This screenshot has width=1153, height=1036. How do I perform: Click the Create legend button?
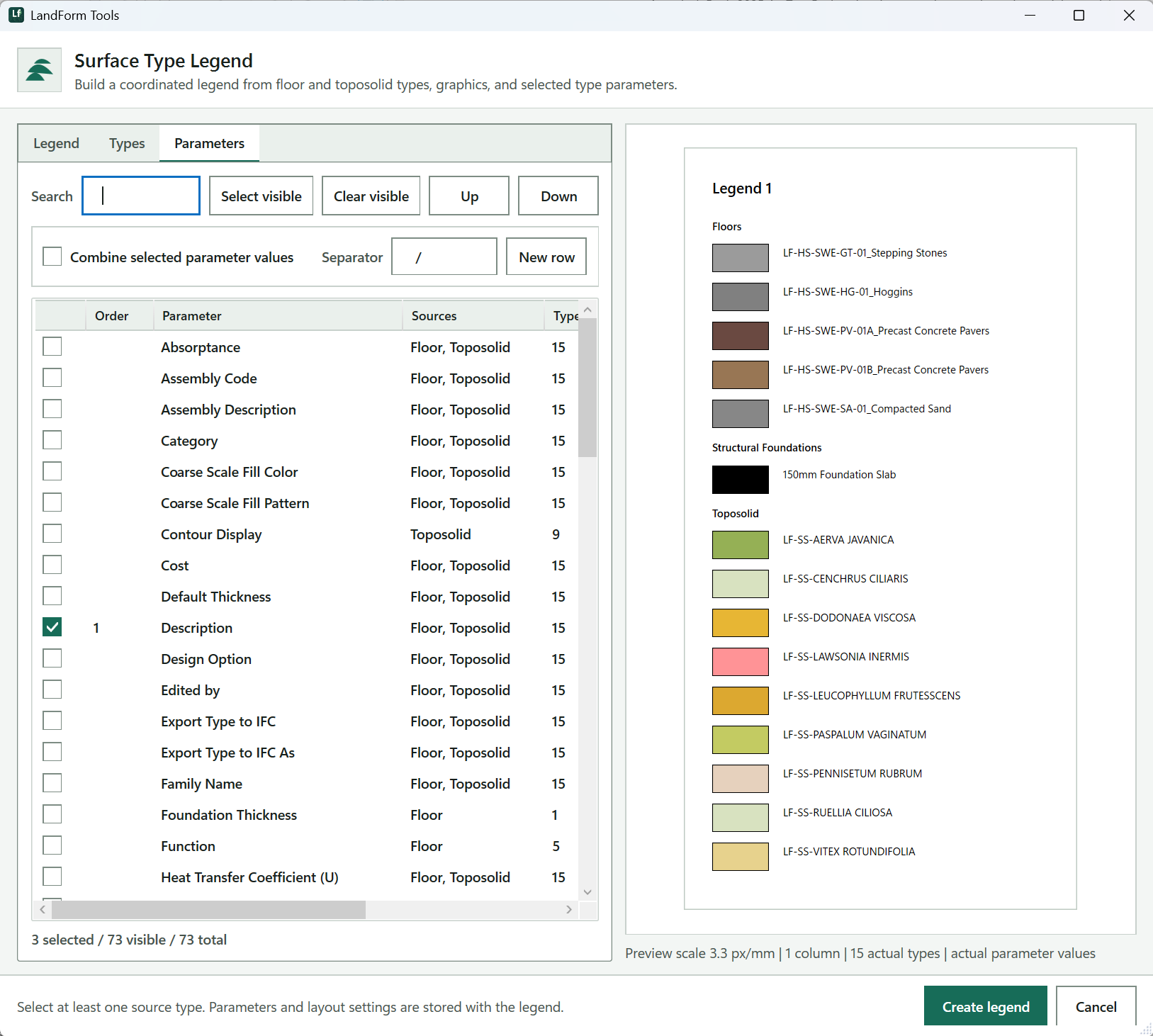pos(985,1006)
